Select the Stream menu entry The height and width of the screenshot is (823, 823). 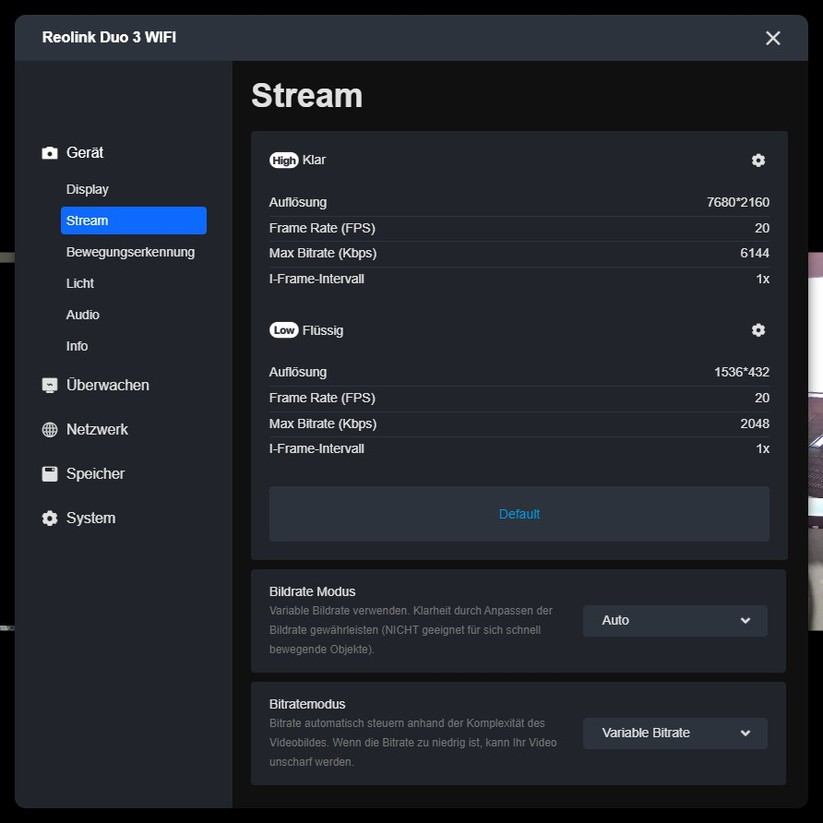click(87, 220)
